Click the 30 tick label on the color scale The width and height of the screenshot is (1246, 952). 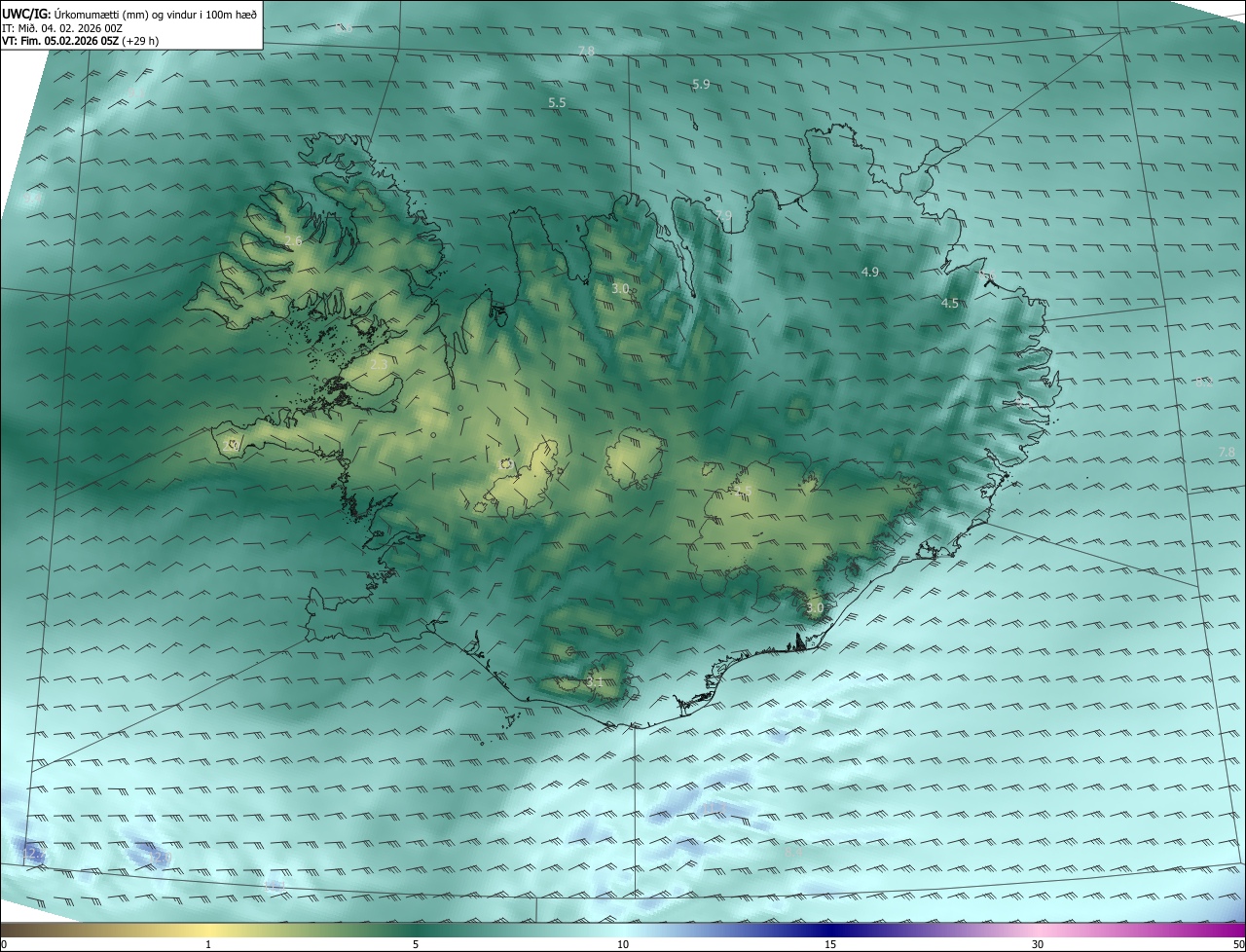click(1038, 944)
